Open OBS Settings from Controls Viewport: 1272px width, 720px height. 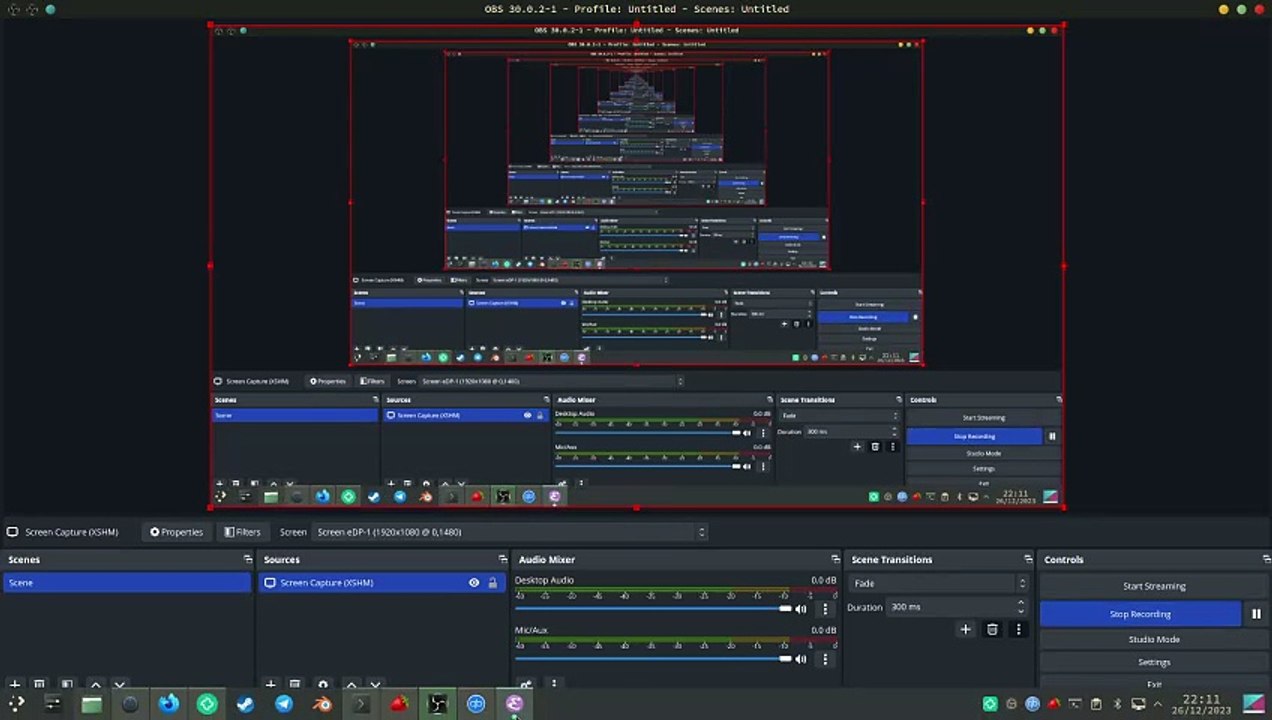[1154, 662]
